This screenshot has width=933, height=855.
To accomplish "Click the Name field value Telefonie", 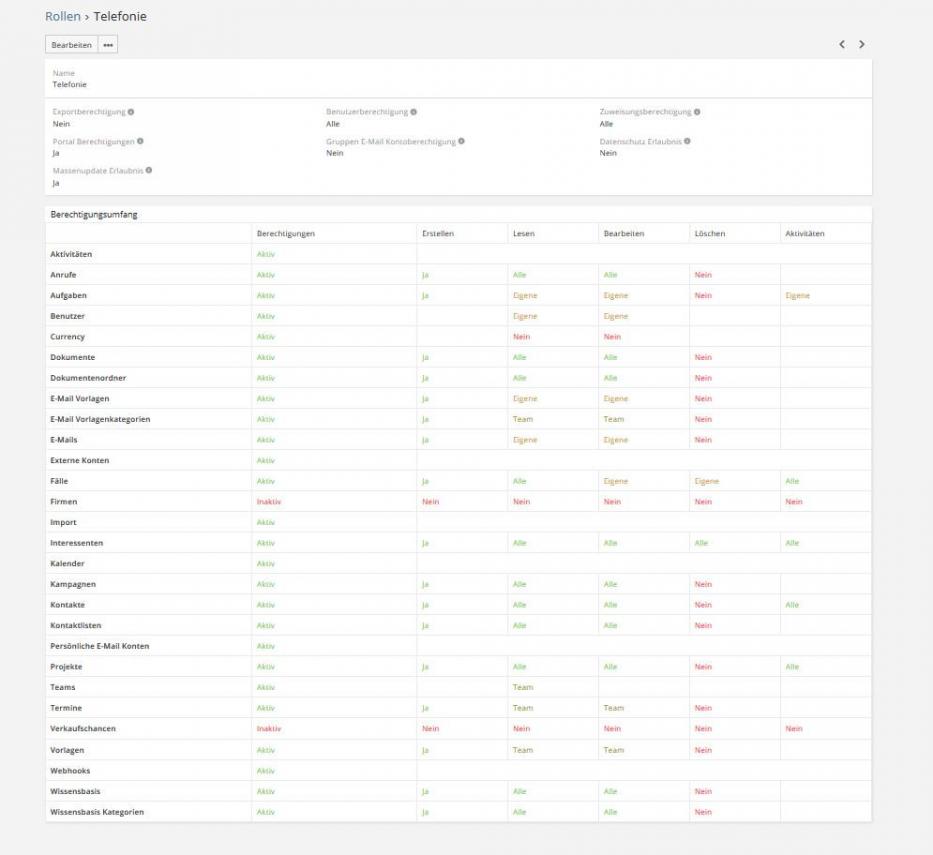I will pyautogui.click(x=69, y=85).
